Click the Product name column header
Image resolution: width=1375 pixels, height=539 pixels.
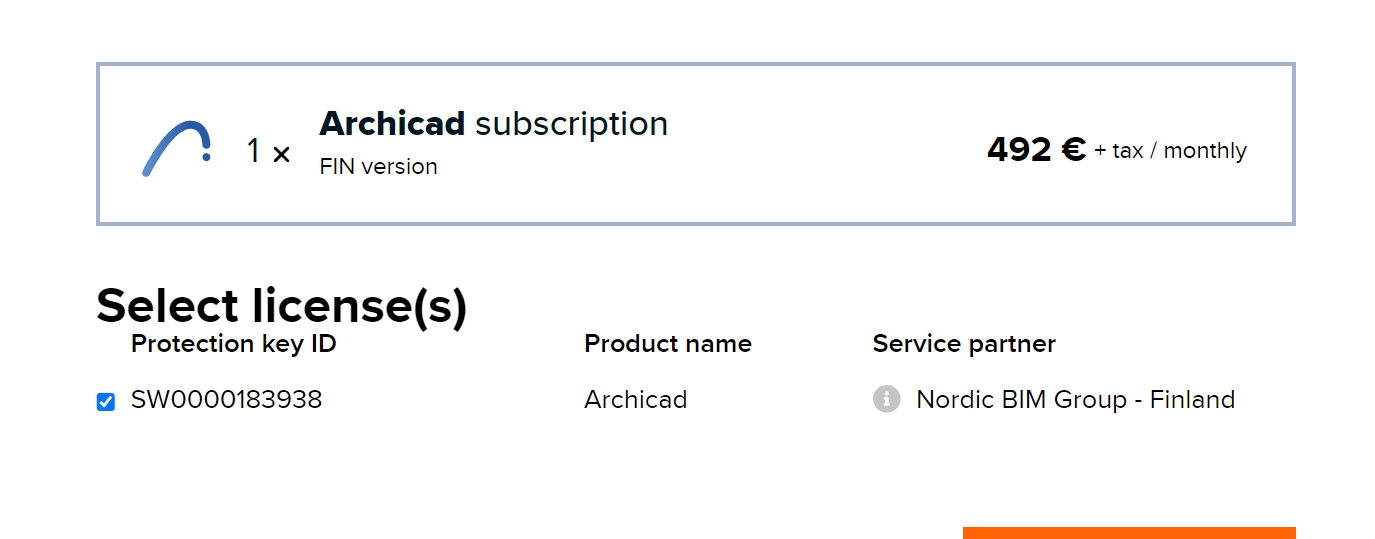click(667, 344)
